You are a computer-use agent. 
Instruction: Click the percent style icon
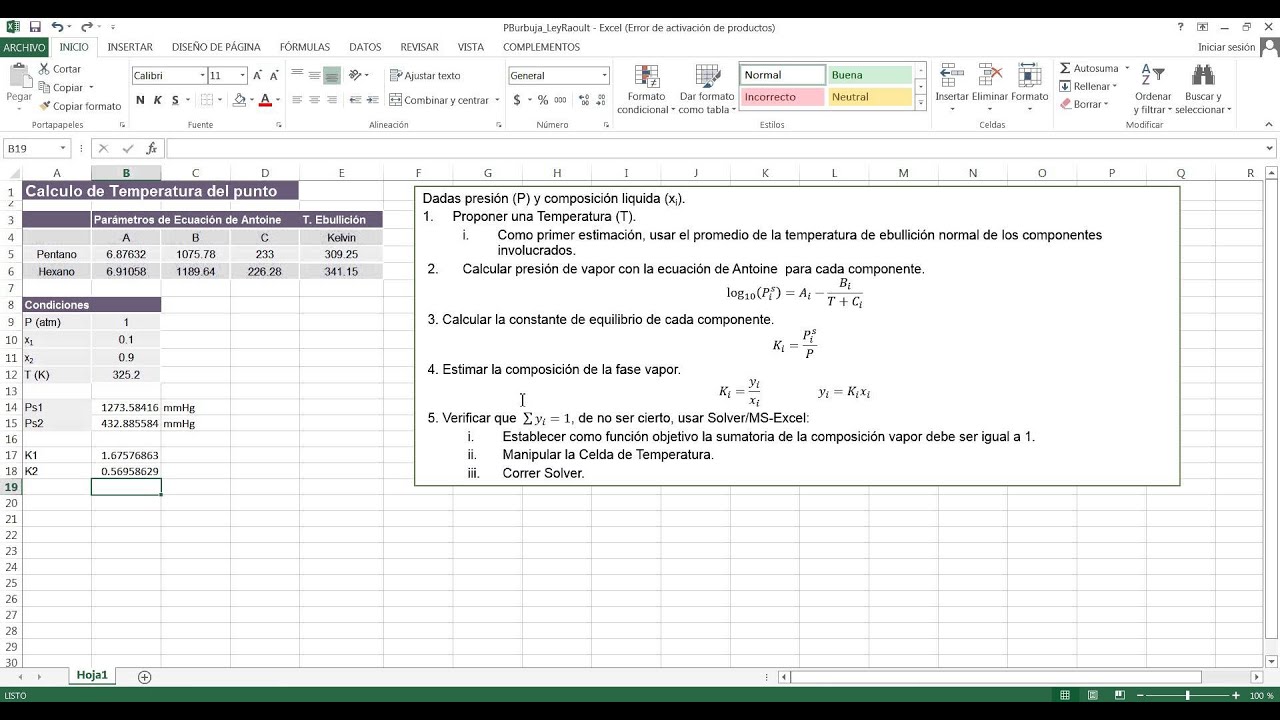pos(543,100)
